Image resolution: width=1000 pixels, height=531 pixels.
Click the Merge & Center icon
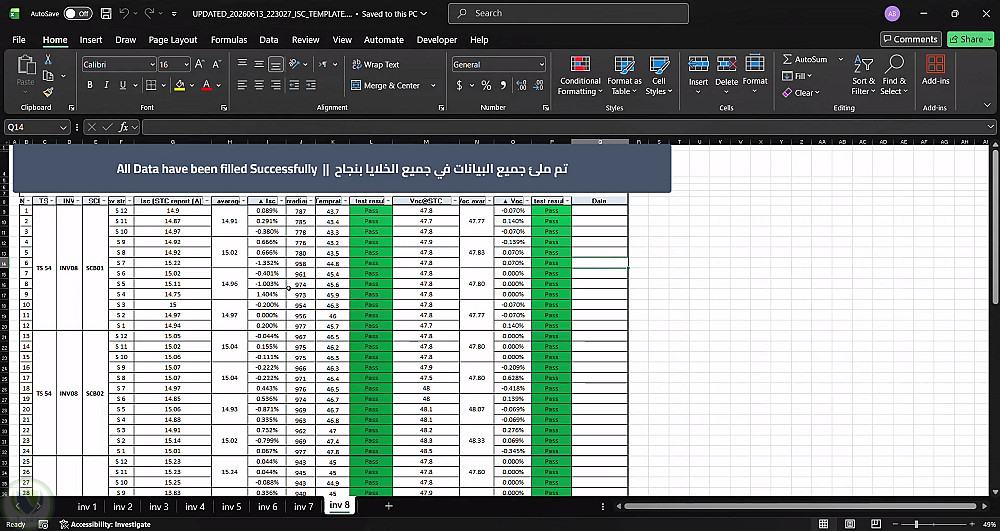(356, 85)
